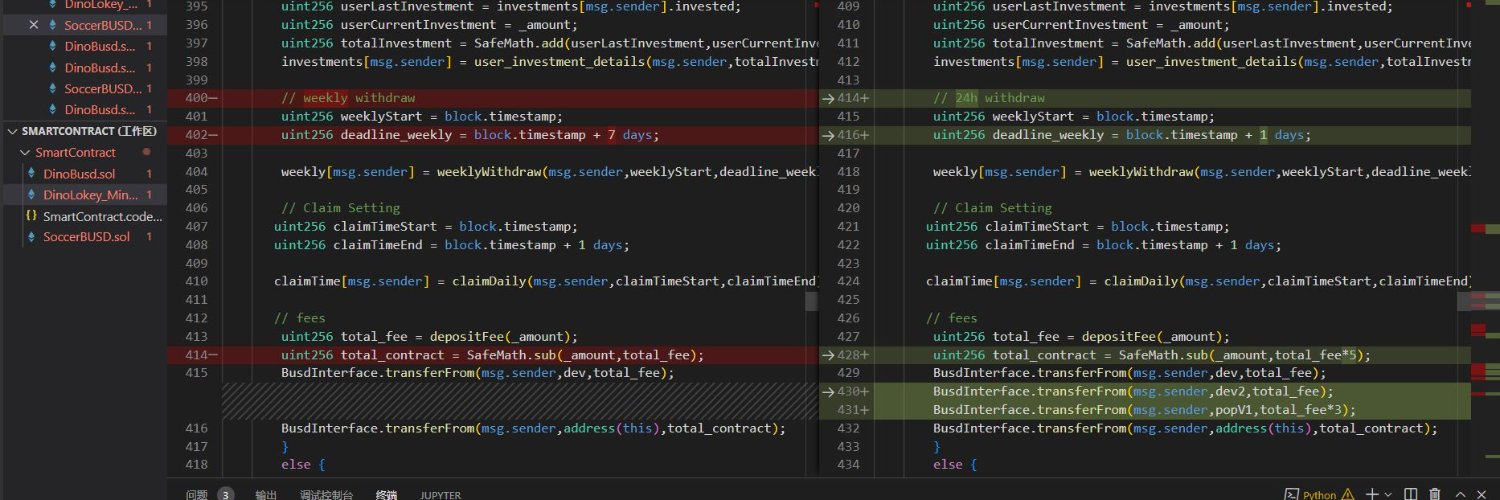This screenshot has height=500, width=1500.
Task: Open the 调试控制台 debug console tab
Action: coord(326,494)
